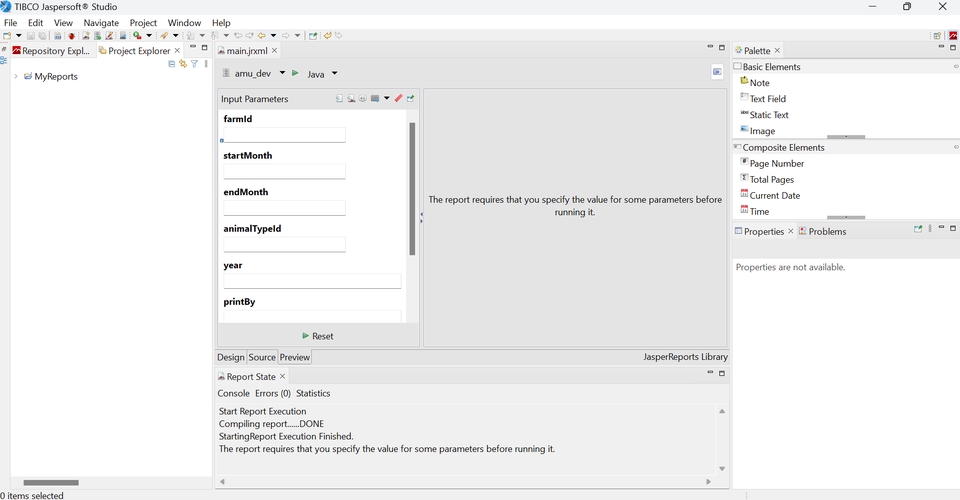
Task: Select the Text Field palette element
Action: click(763, 99)
